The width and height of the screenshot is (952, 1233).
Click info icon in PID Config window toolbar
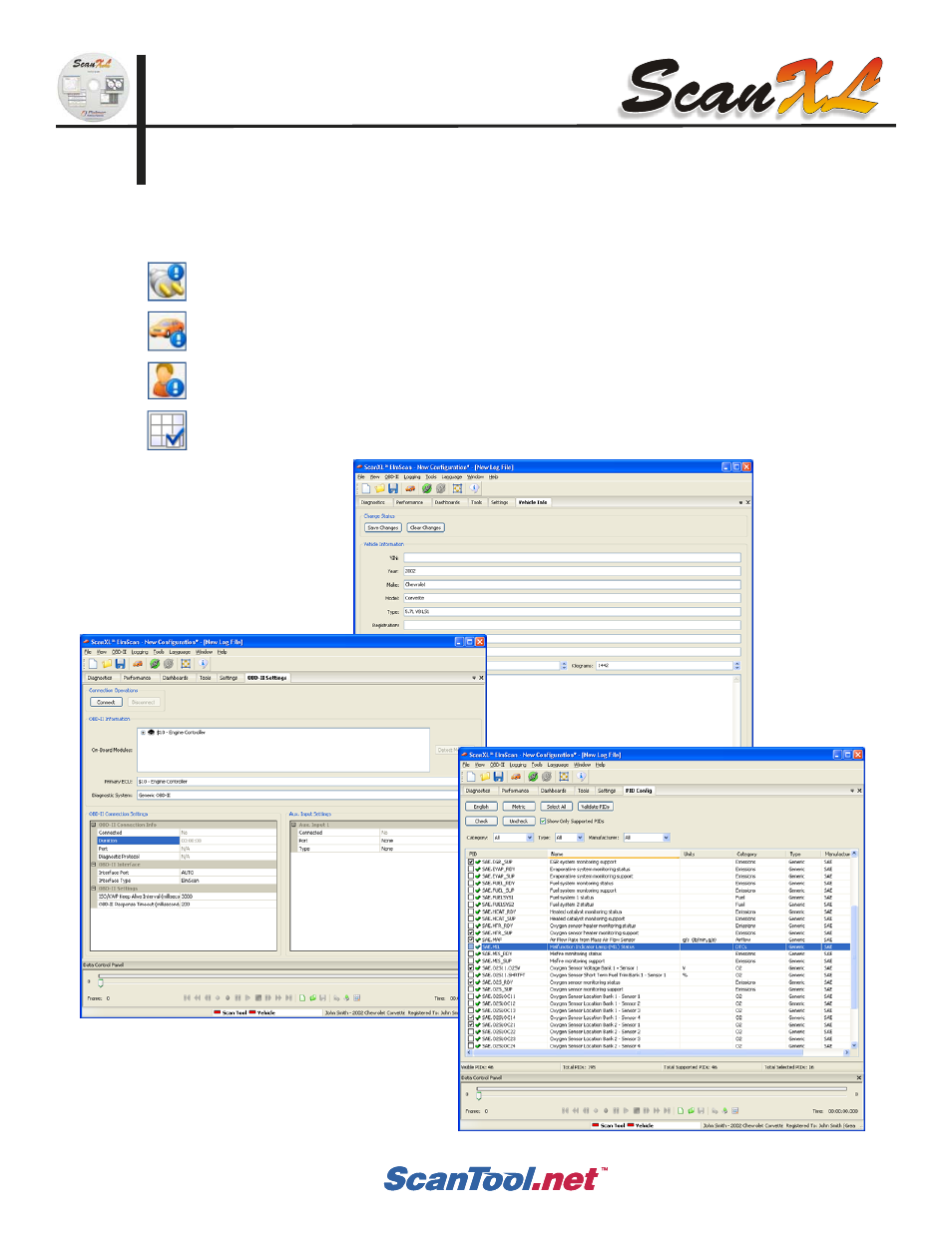tap(581, 777)
